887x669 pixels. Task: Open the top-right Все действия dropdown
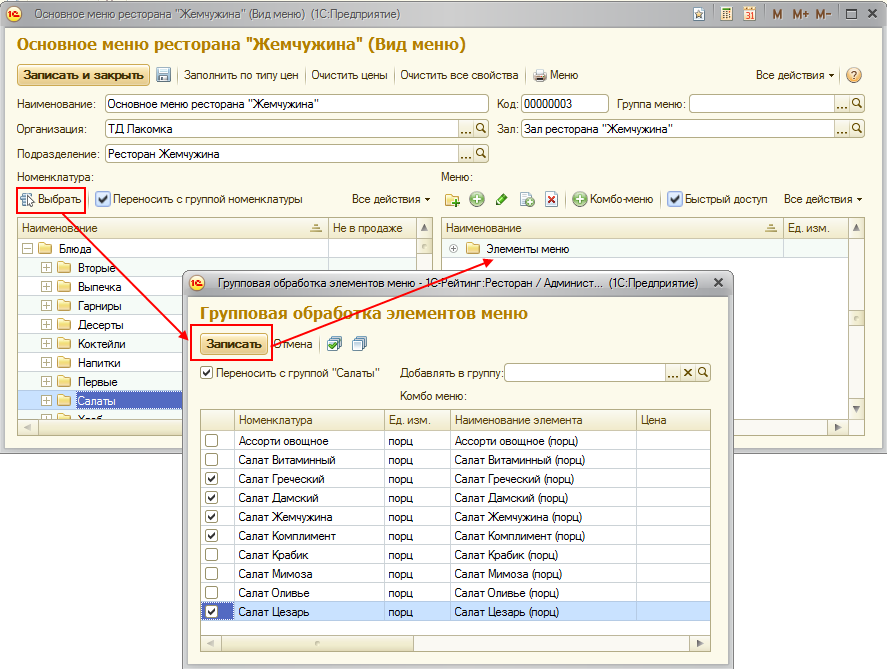(x=795, y=75)
